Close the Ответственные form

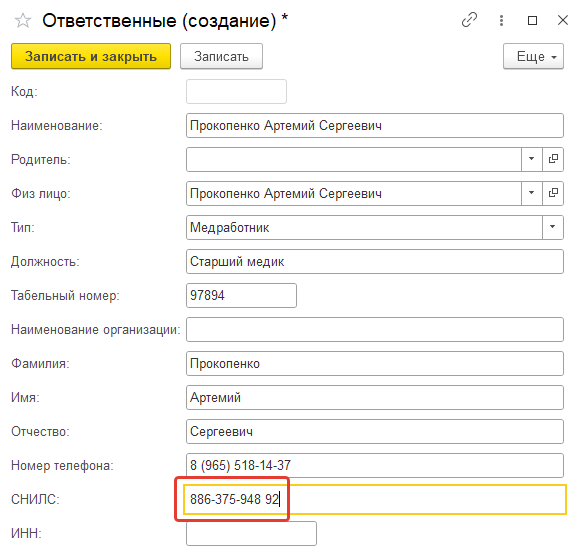pos(563,20)
